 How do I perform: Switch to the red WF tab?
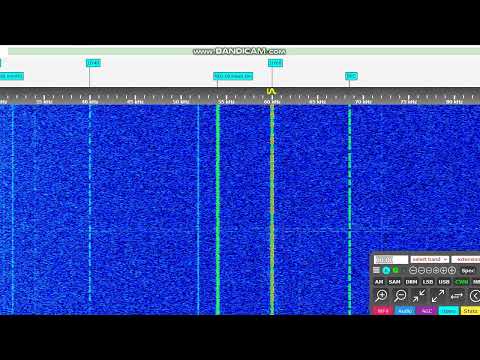tap(383, 311)
